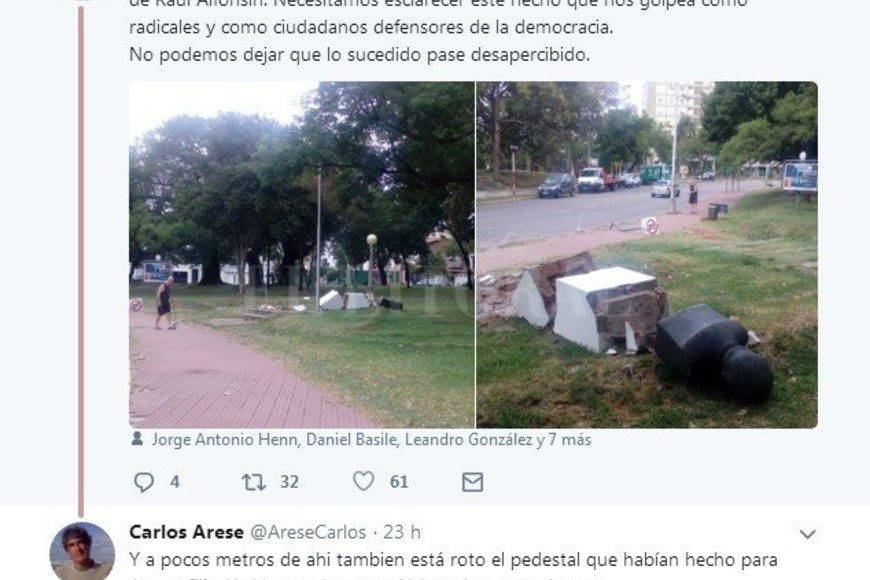Image resolution: width=870 pixels, height=580 pixels.
Task: Click the reply speech bubble icon
Action: pyautogui.click(x=144, y=482)
